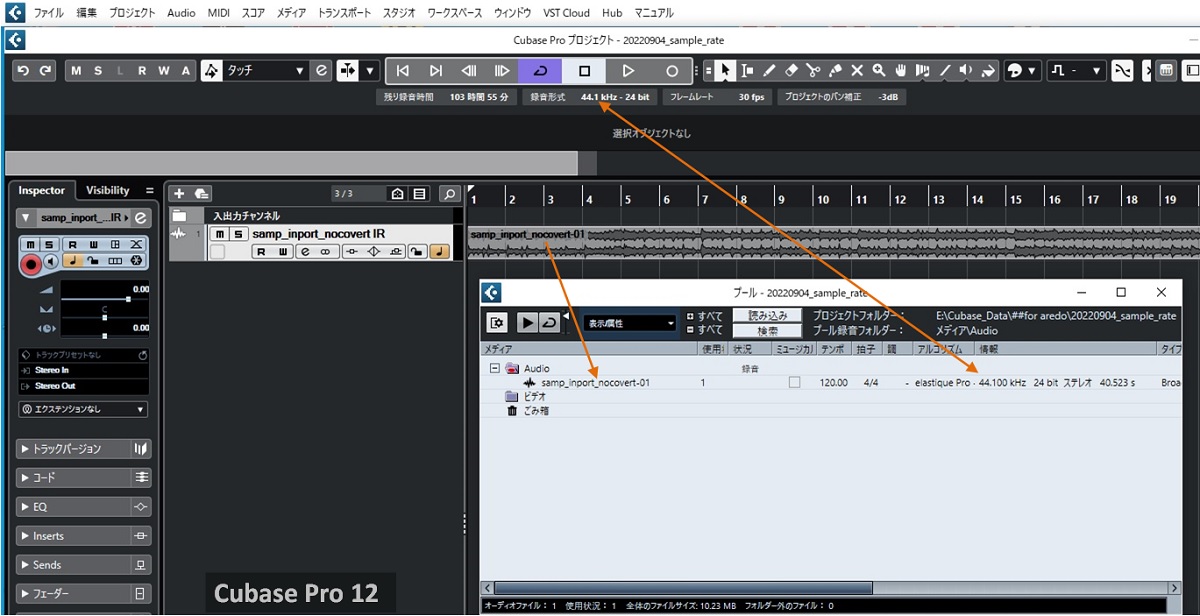Open the エクステンションなし dropdown
The height and width of the screenshot is (616, 1200).
pos(84,409)
